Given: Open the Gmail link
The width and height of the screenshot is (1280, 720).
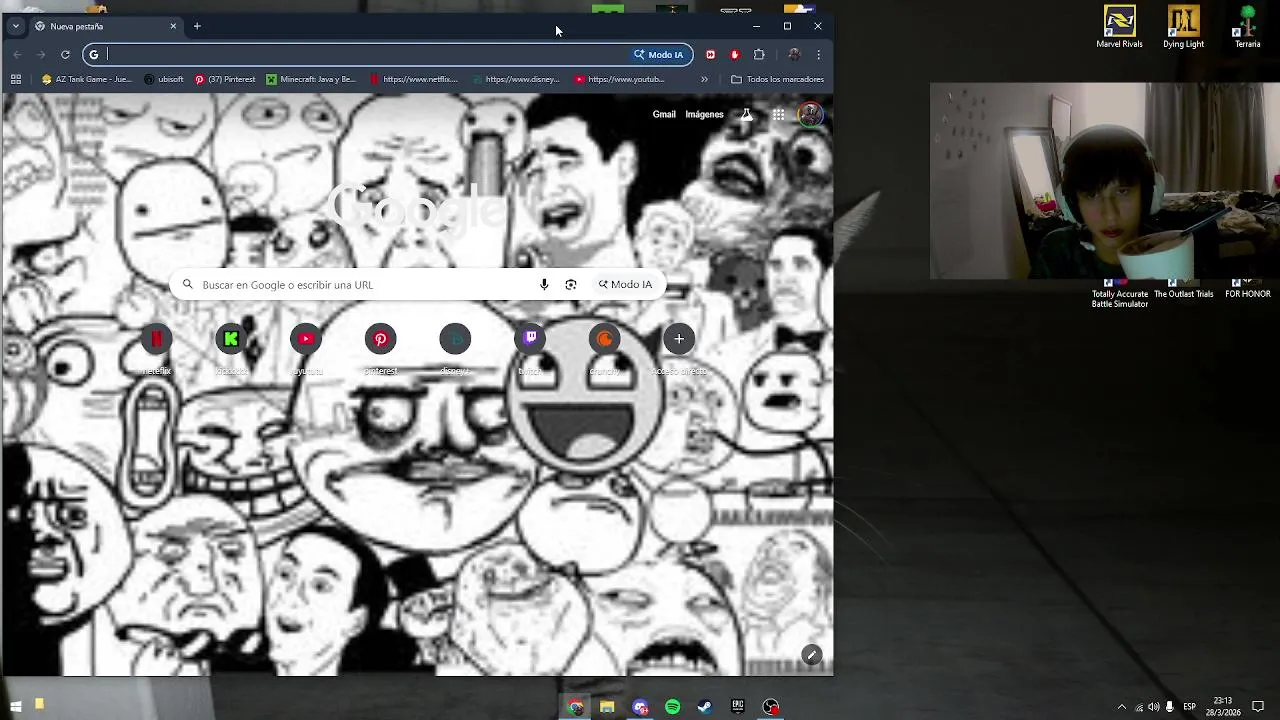Looking at the screenshot, I should (664, 115).
